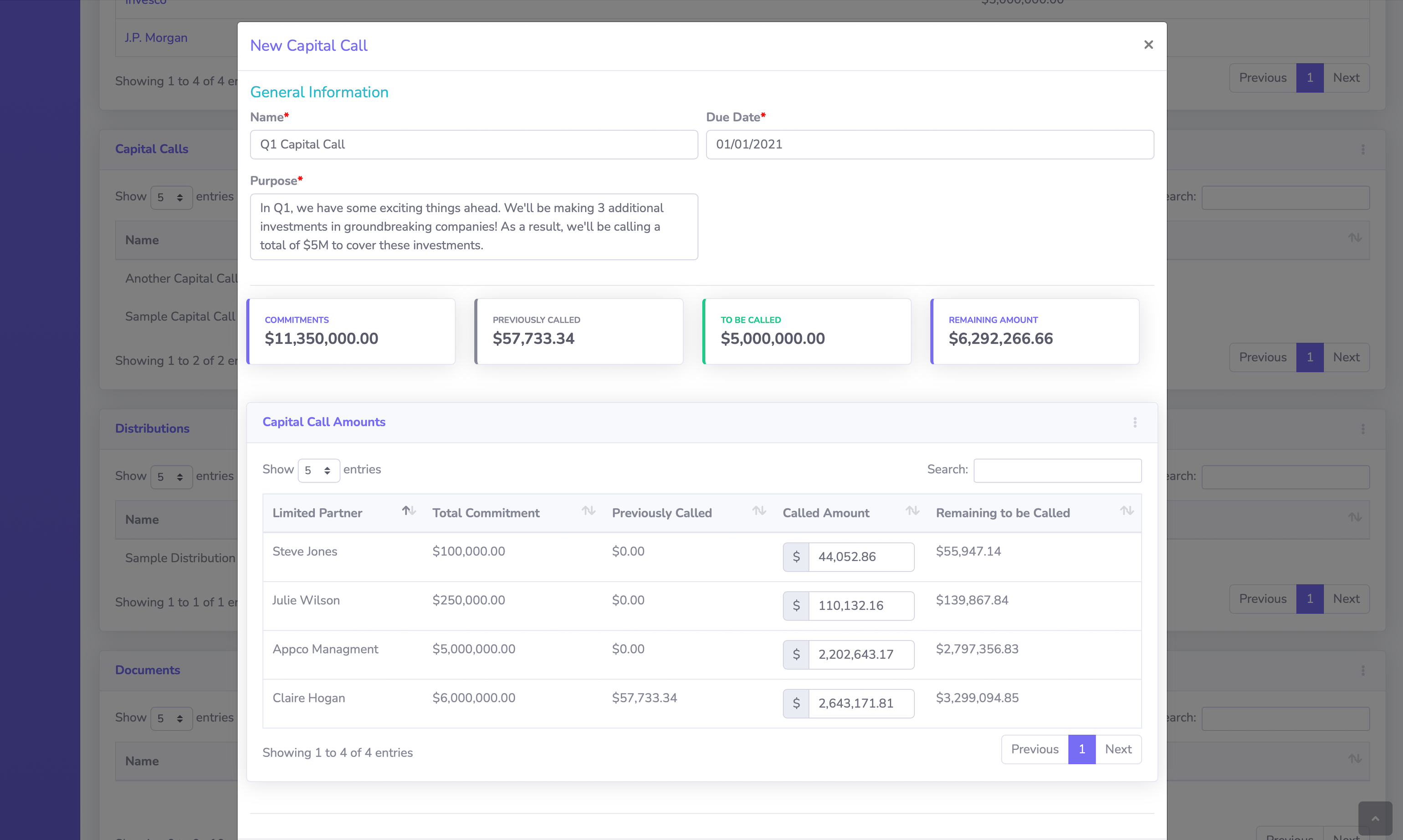Screen dimensions: 1403x840
Task: Select page 1 in Capital Call Amounts
Action: 1081,749
